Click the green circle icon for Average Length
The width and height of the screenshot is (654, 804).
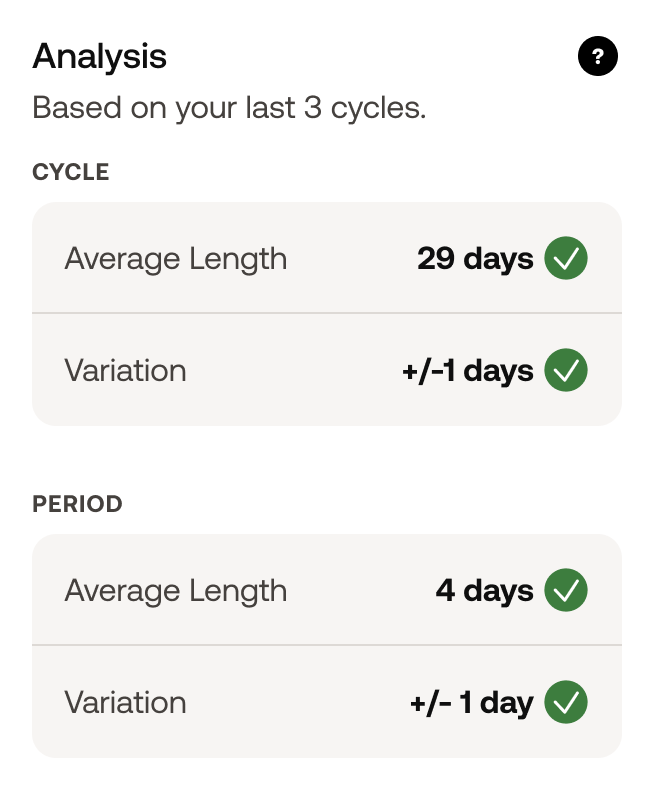(x=564, y=258)
